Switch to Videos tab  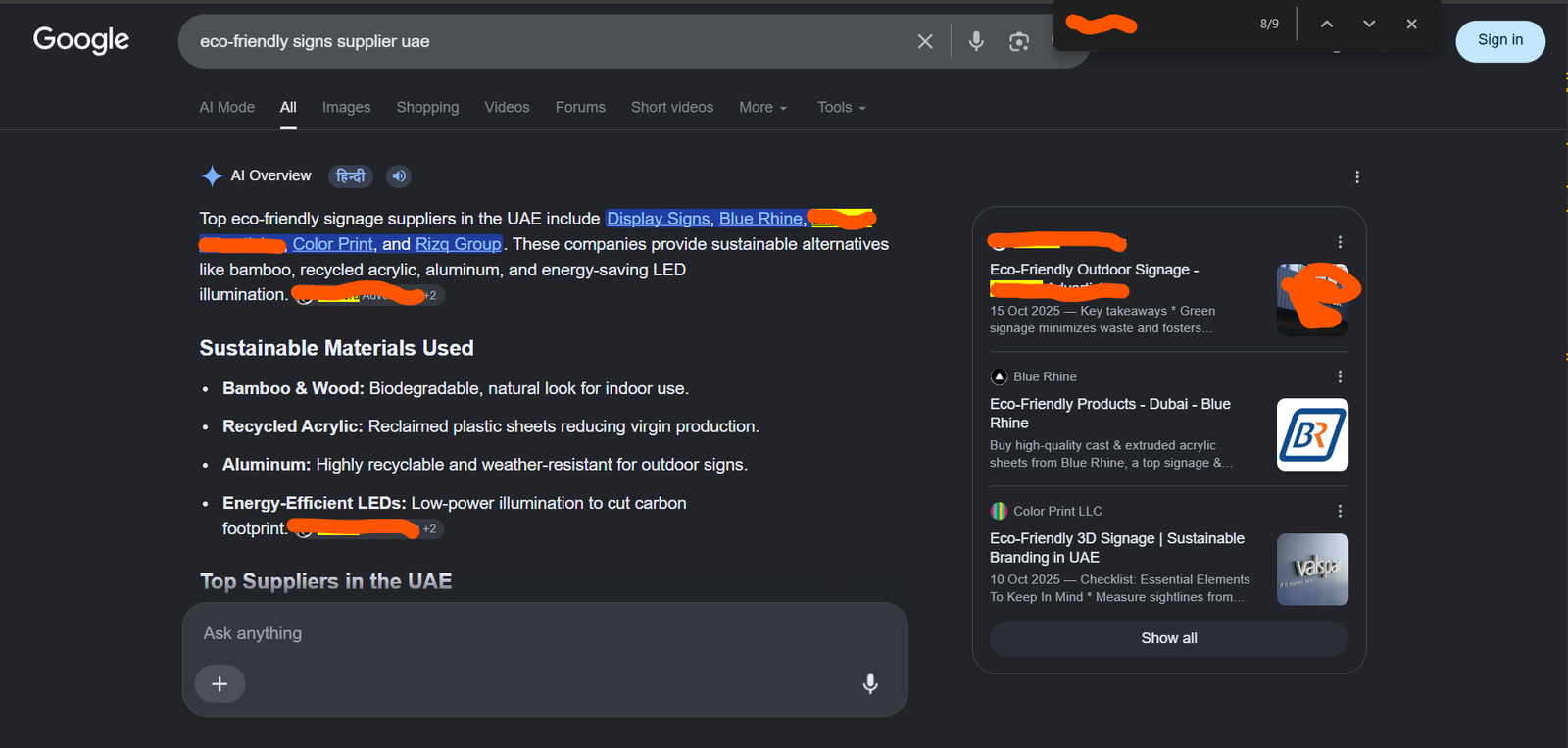pos(507,107)
